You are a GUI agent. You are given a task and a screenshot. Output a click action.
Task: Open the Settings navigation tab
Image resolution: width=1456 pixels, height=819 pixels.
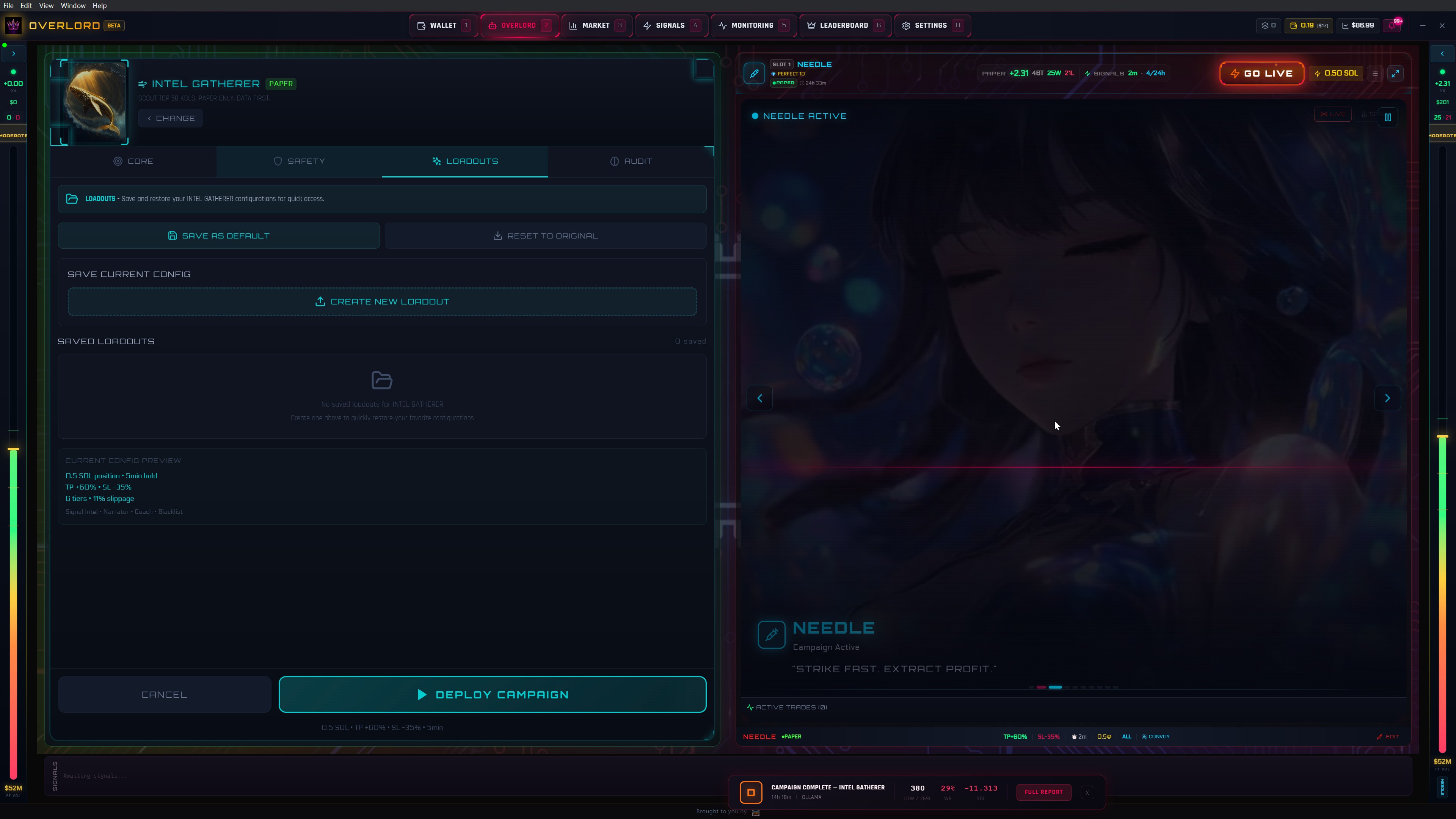[932, 25]
